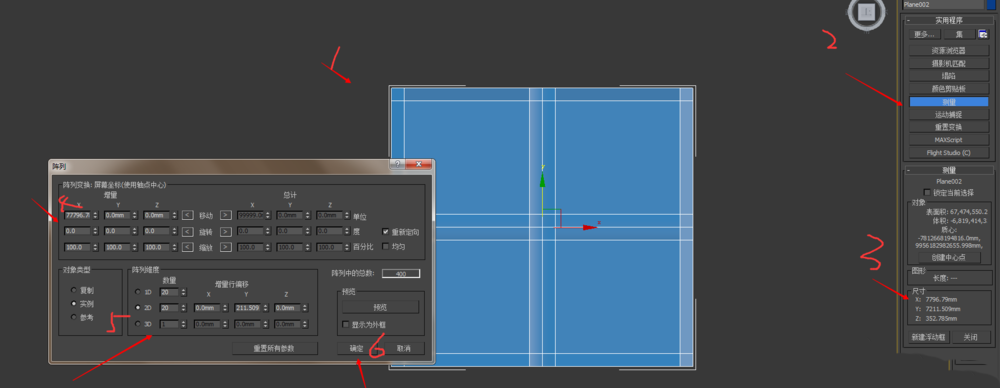Screen dimensions: 1000x388
Task: Click the 集 button
Action: tap(959, 34)
